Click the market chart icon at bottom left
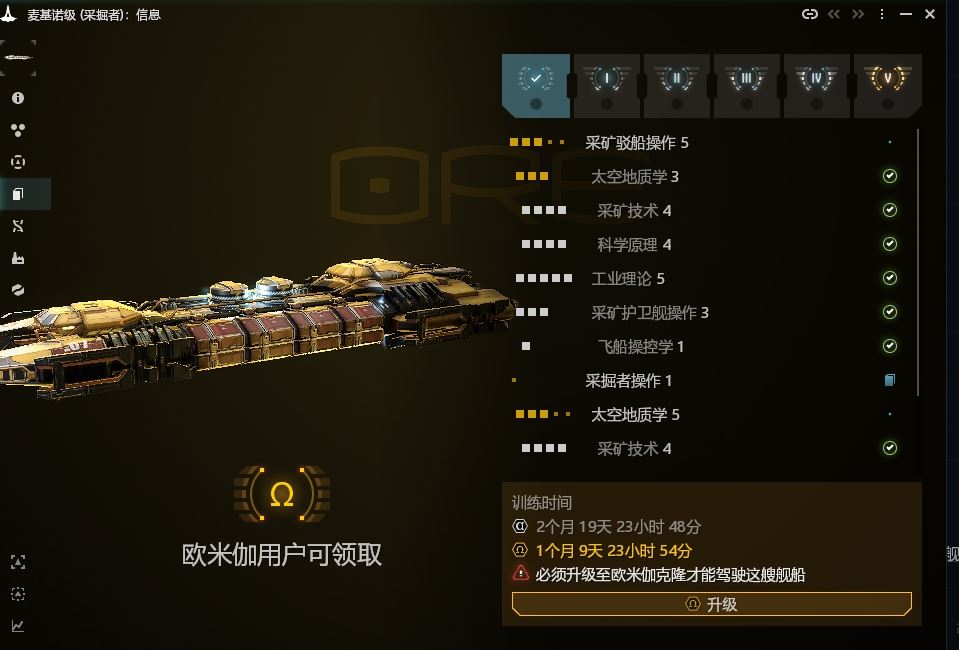The width and height of the screenshot is (959, 650). pos(18,626)
